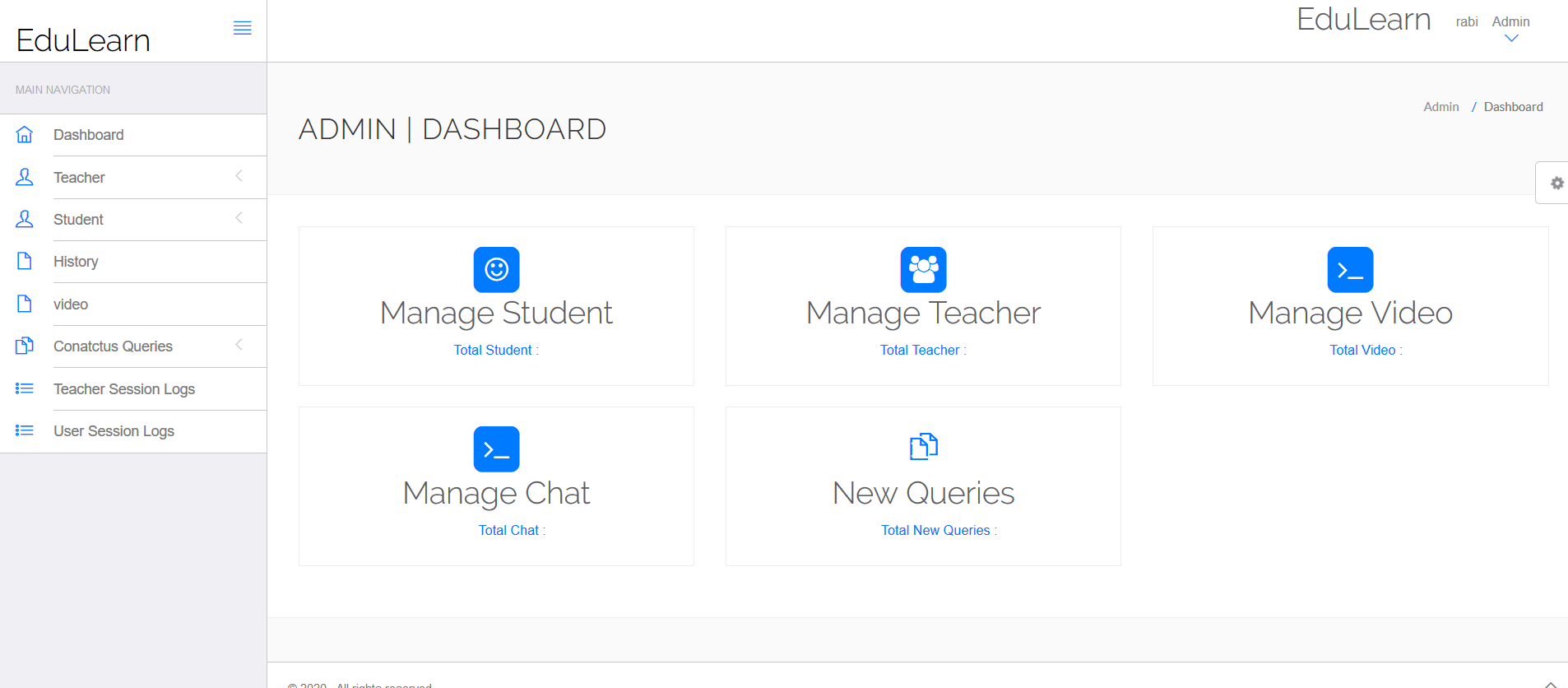Click the Admin breadcrumb link
The image size is (1568, 688).
tap(1440, 106)
